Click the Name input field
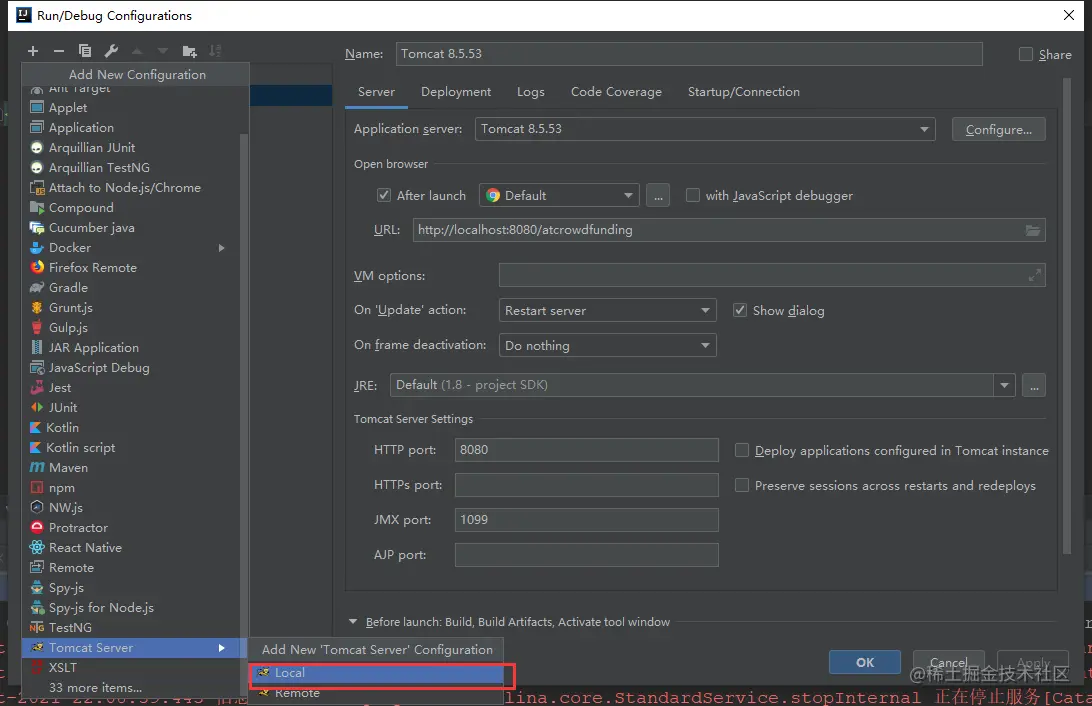This screenshot has width=1092, height=706. point(689,54)
